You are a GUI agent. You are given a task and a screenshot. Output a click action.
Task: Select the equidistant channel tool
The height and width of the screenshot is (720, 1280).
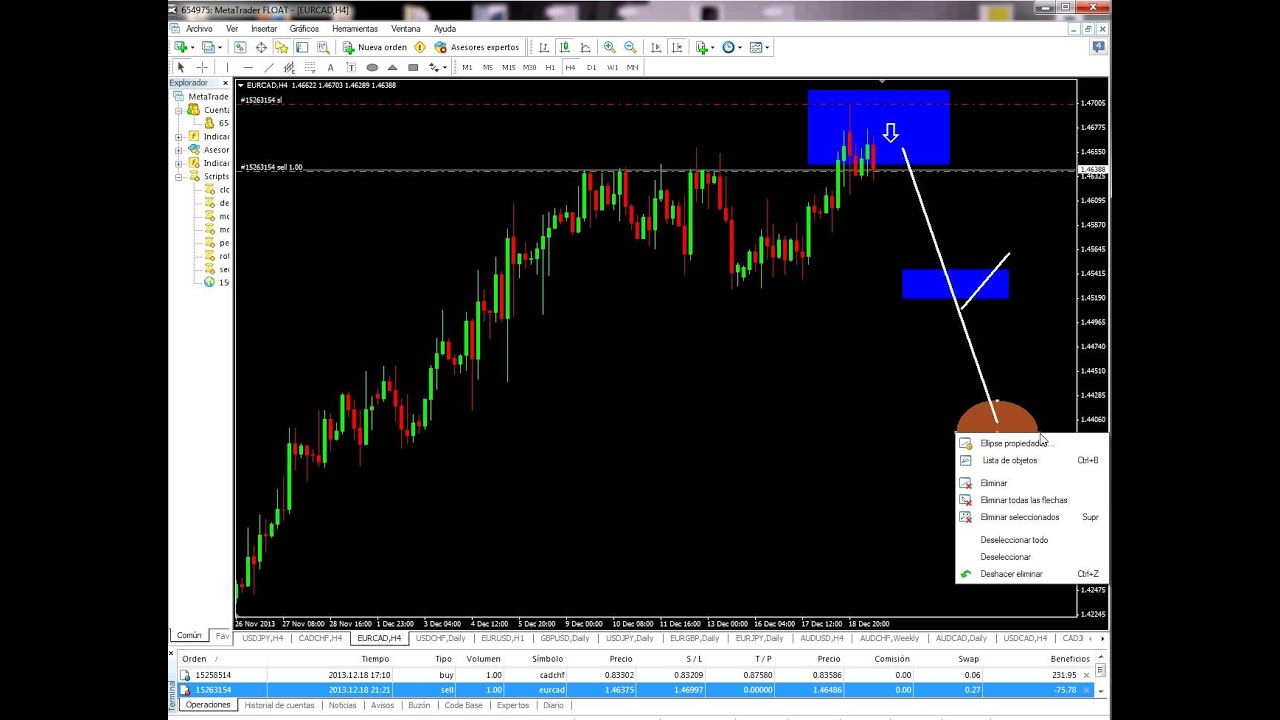click(289, 68)
